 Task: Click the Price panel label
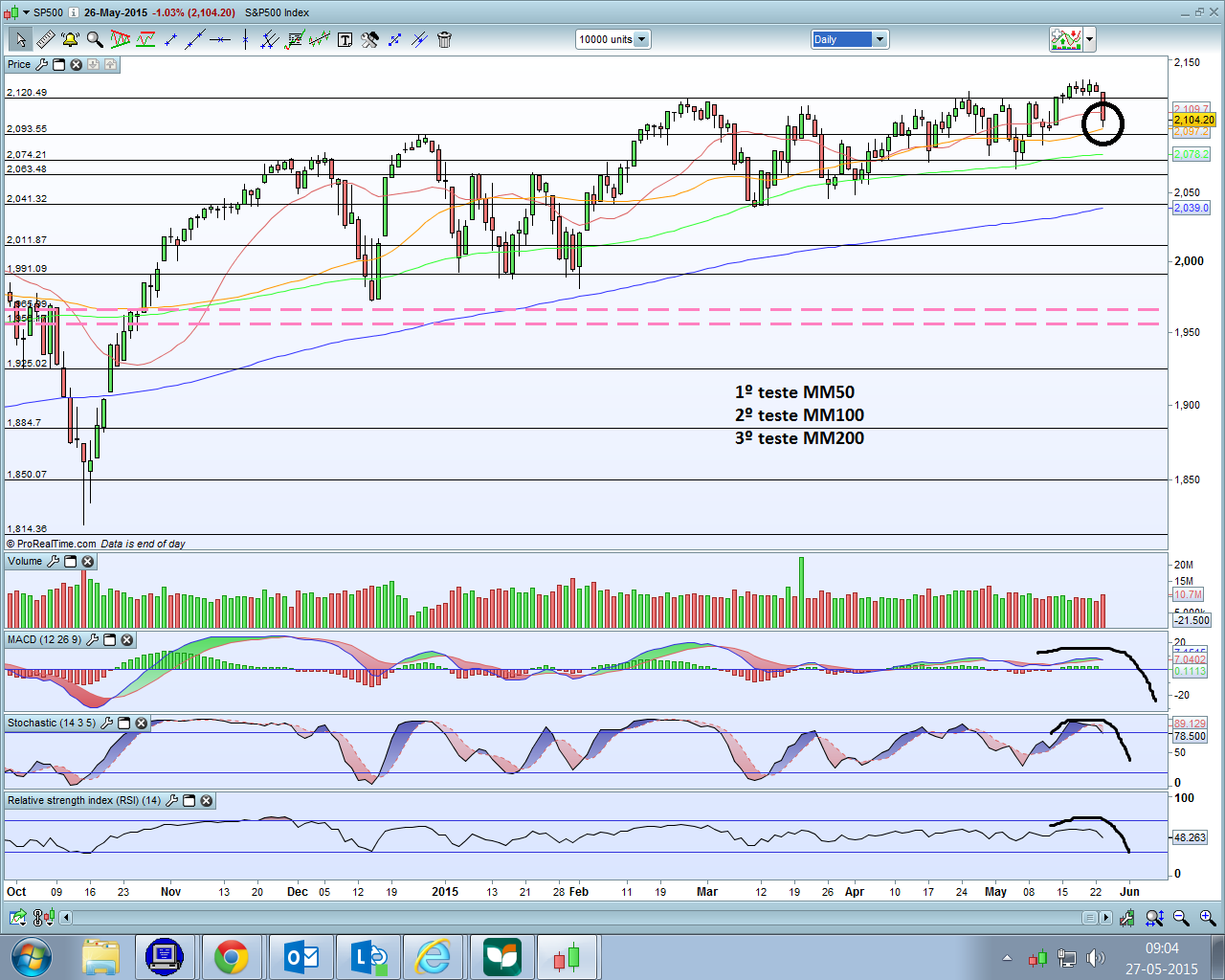click(x=19, y=64)
